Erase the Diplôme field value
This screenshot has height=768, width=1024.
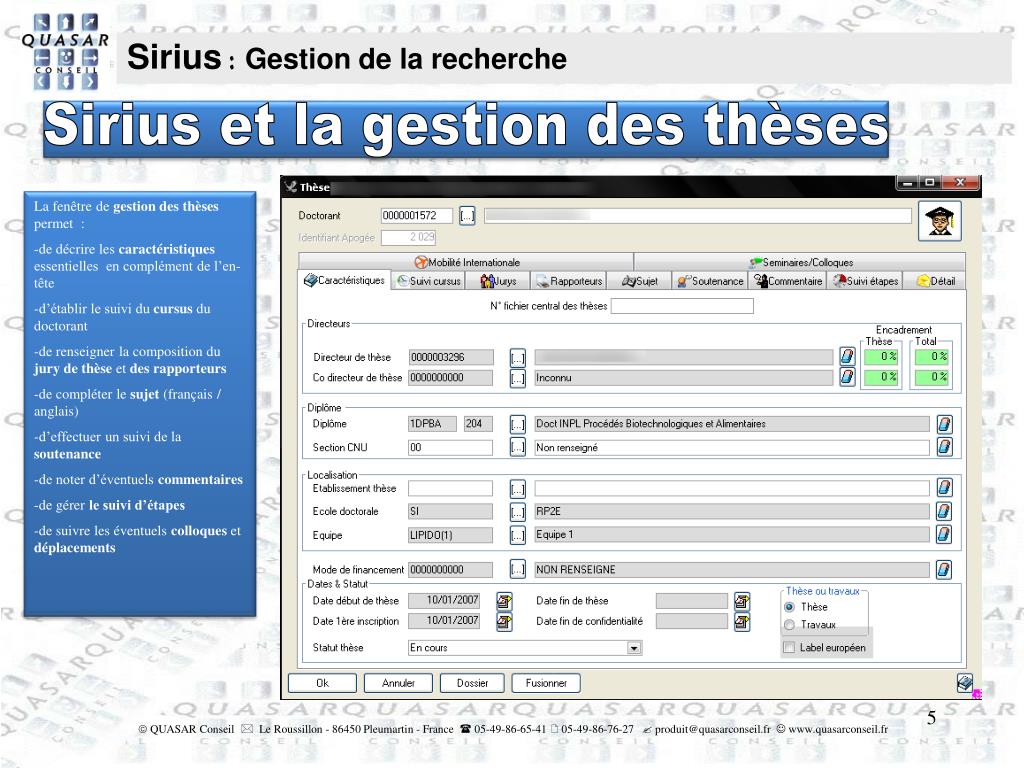944,424
